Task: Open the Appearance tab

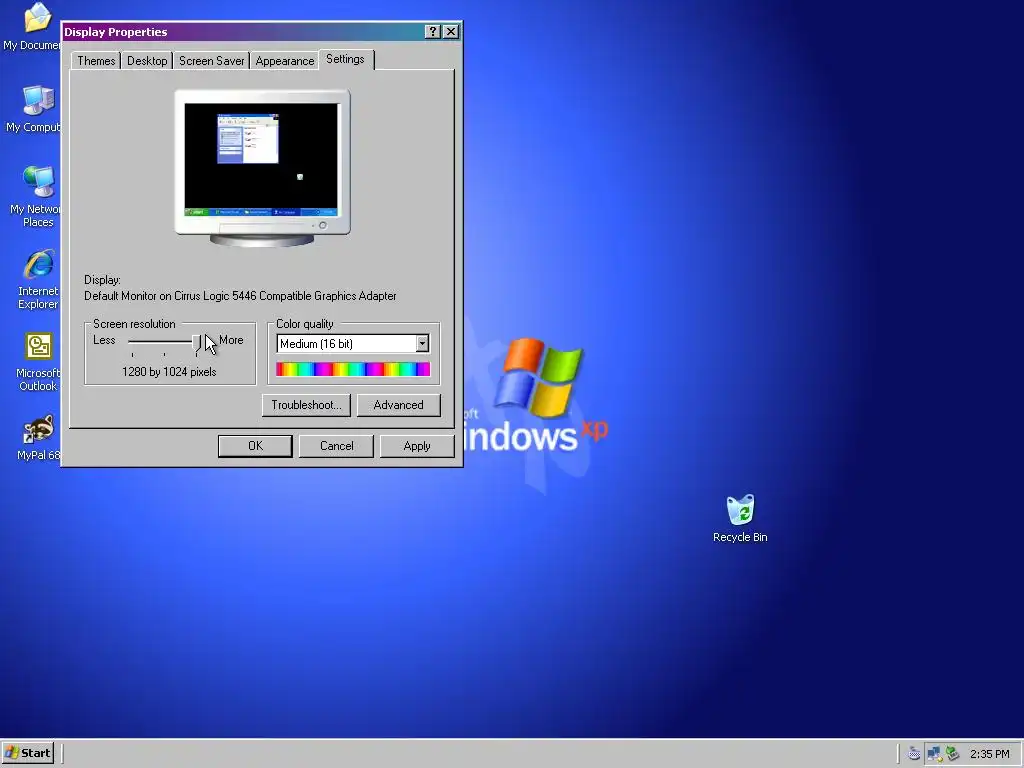Action: click(x=285, y=61)
